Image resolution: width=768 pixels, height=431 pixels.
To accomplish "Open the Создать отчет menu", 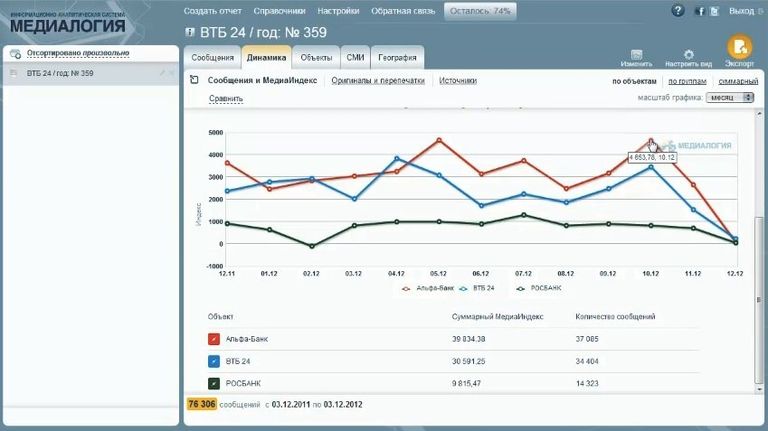I will coord(213,11).
